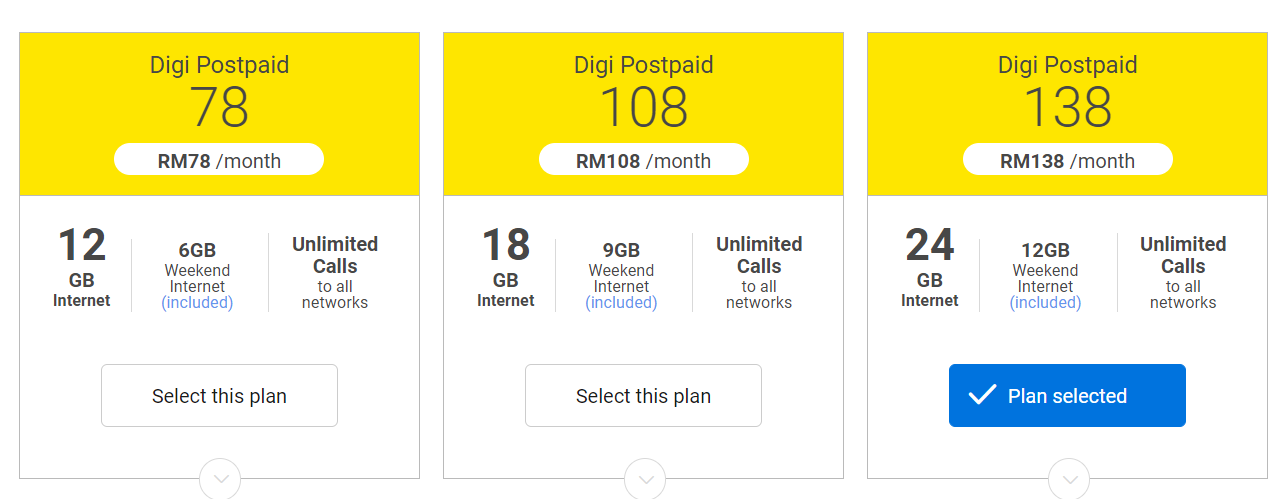Viewport: 1281px width, 499px height.
Task: Click the RM108 /month price pill
Action: click(x=643, y=160)
